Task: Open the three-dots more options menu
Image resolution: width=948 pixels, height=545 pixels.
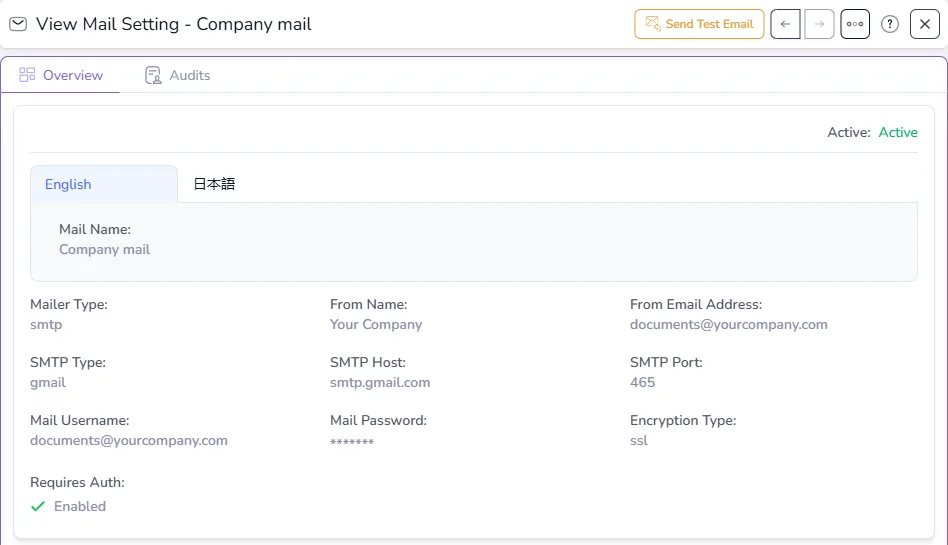Action: (x=855, y=24)
